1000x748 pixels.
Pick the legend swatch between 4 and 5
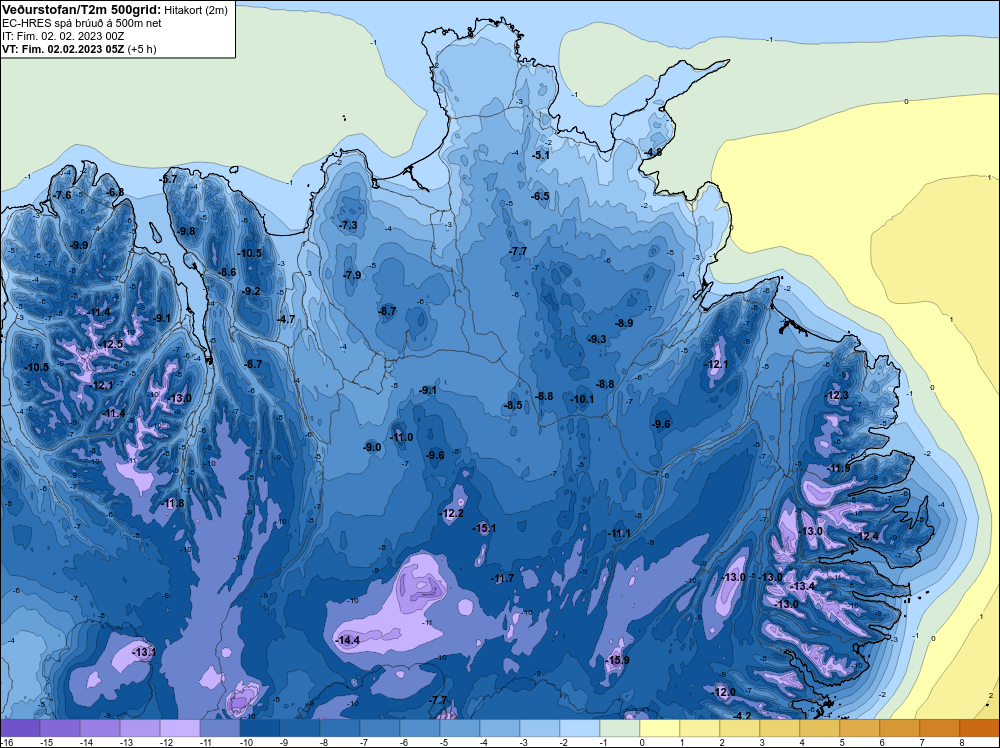pyautogui.click(x=820, y=728)
